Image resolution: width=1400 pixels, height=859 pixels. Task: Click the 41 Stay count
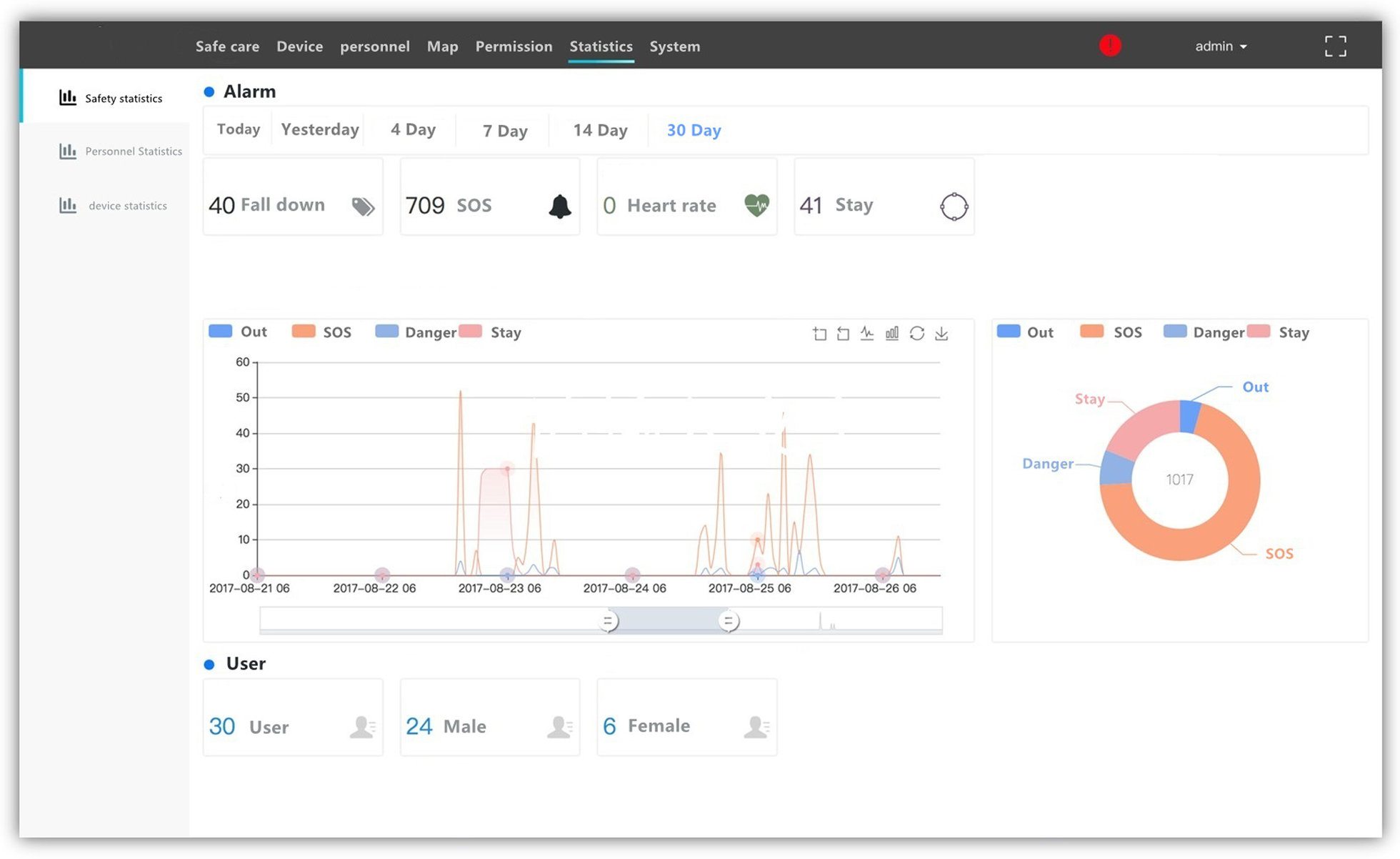coord(811,206)
